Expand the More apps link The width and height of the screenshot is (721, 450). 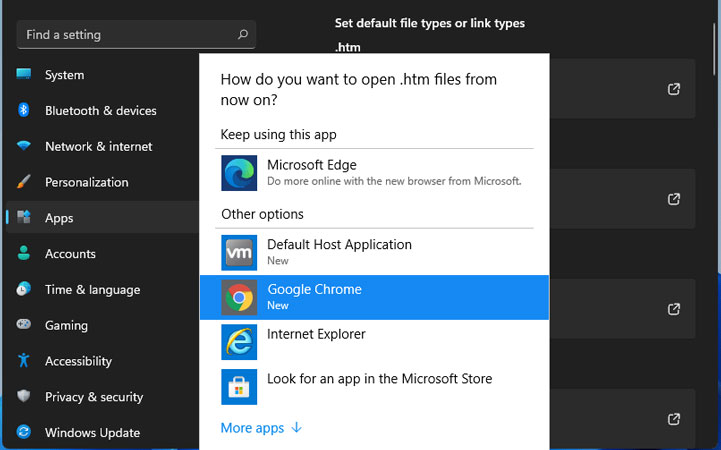261,428
